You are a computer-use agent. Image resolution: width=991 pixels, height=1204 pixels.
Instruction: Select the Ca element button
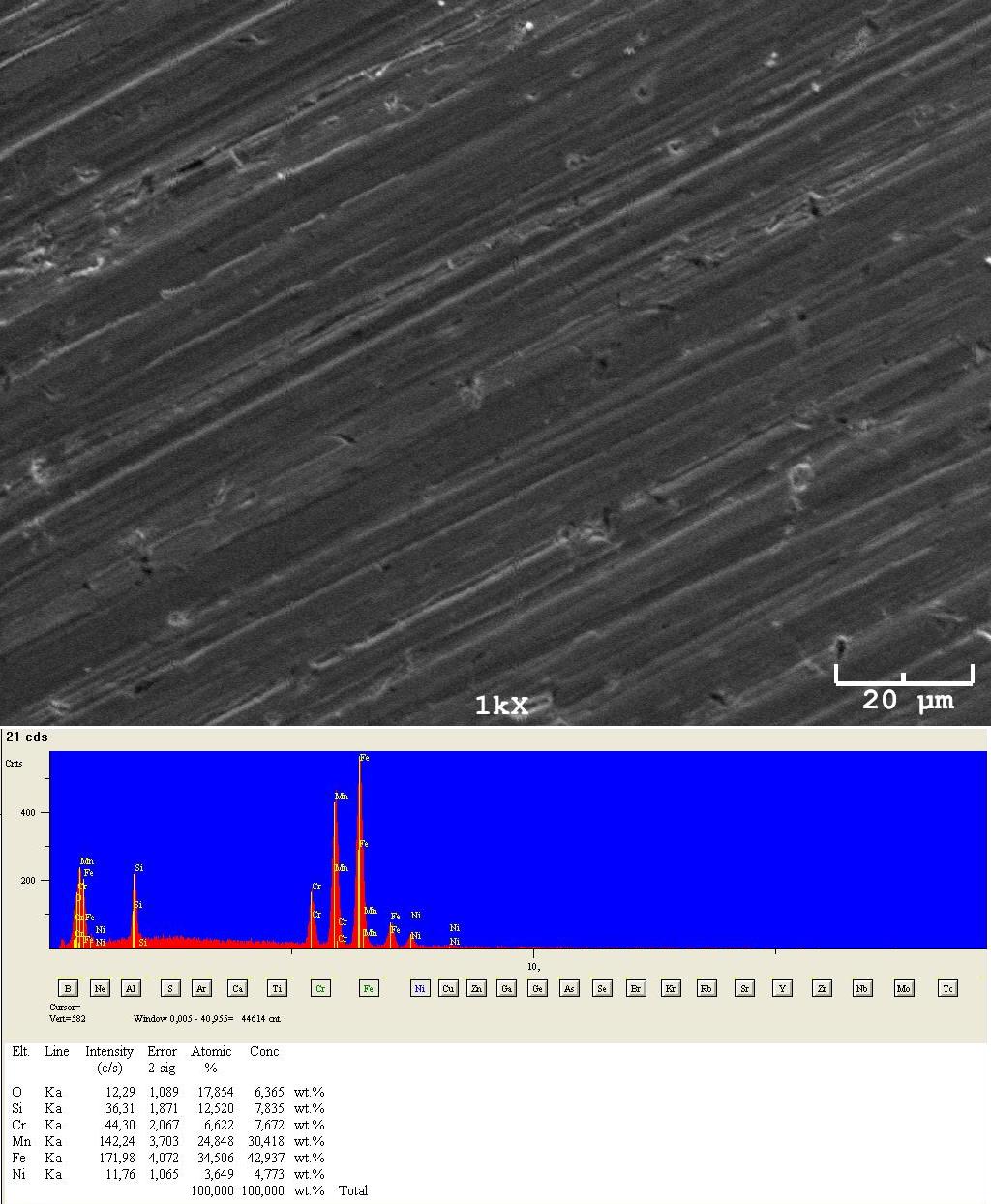[237, 988]
